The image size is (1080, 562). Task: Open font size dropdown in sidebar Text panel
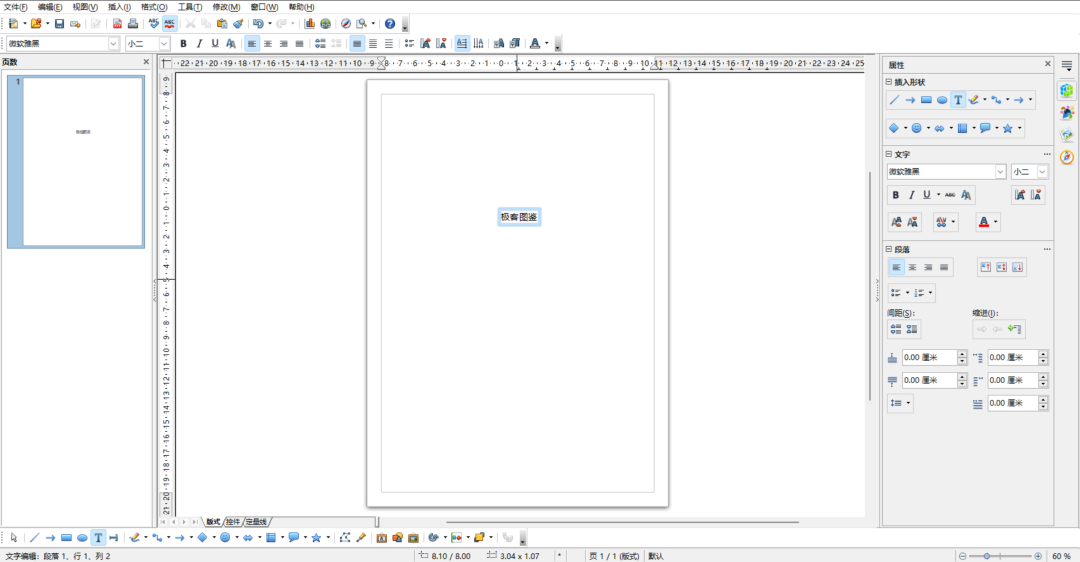pyautogui.click(x=1042, y=171)
